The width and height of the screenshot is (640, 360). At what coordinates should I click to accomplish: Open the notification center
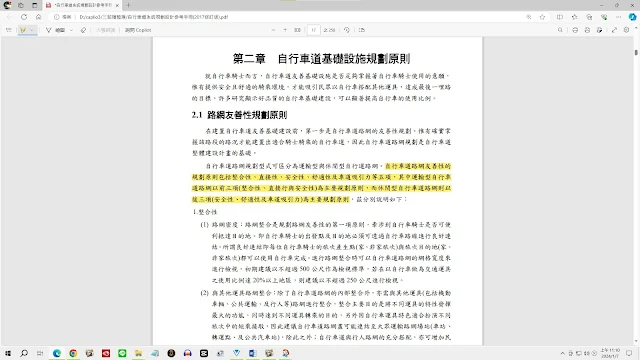pos(629,353)
